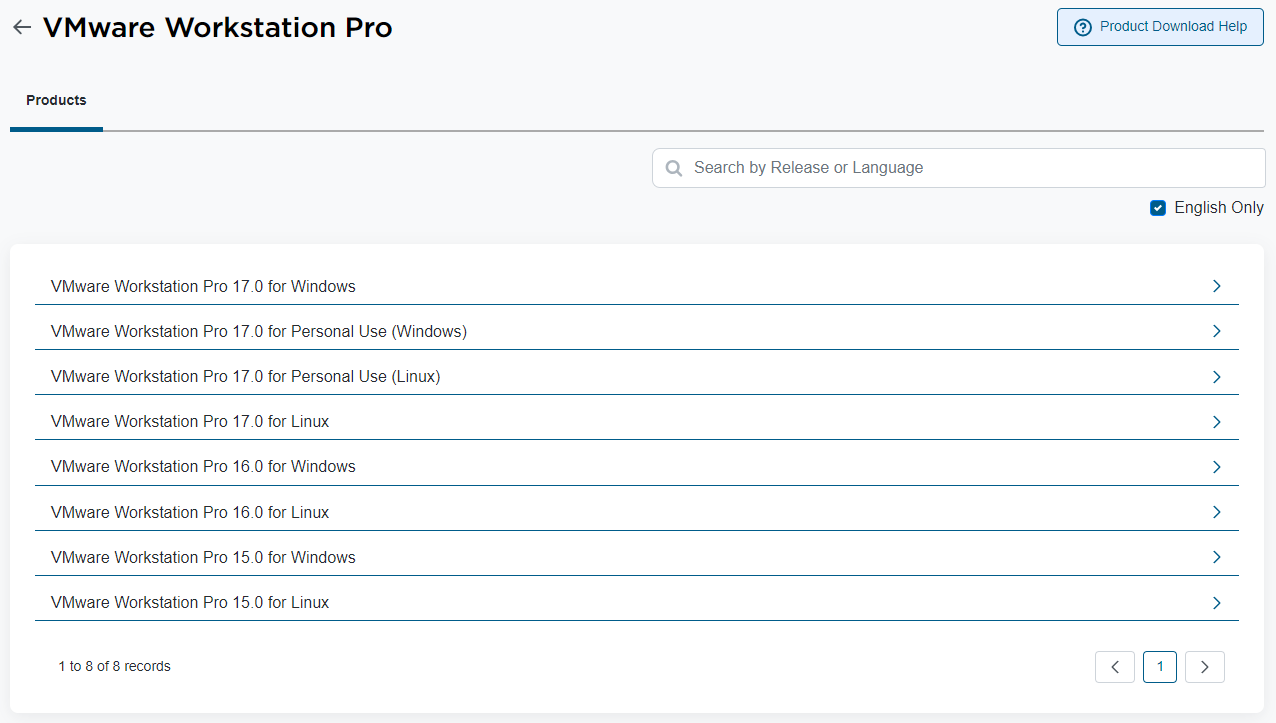Select VMware Workstation Pro 15.0 for Windows text
Viewport: 1276px width, 723px height.
pos(203,557)
